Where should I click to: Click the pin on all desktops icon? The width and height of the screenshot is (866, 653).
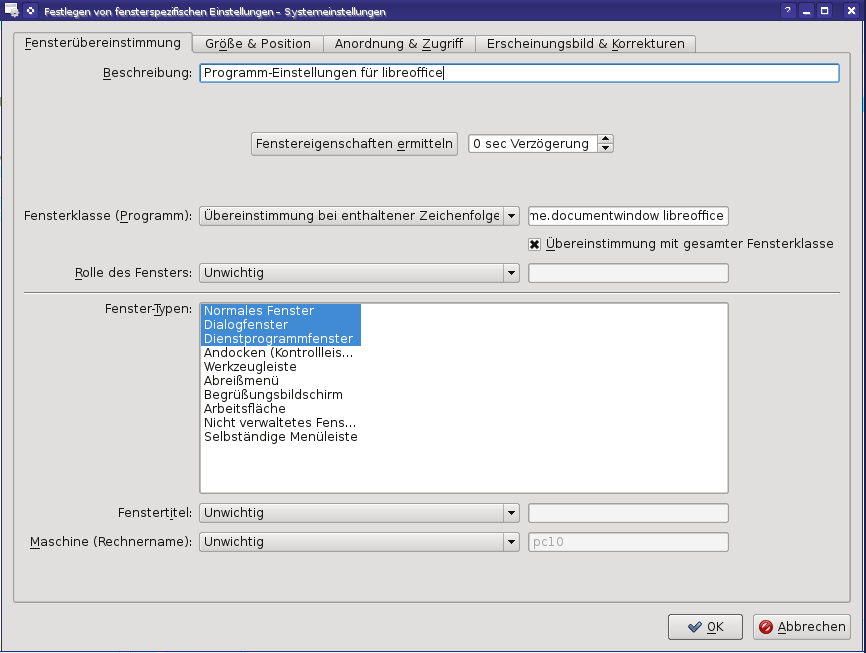[x=31, y=11]
